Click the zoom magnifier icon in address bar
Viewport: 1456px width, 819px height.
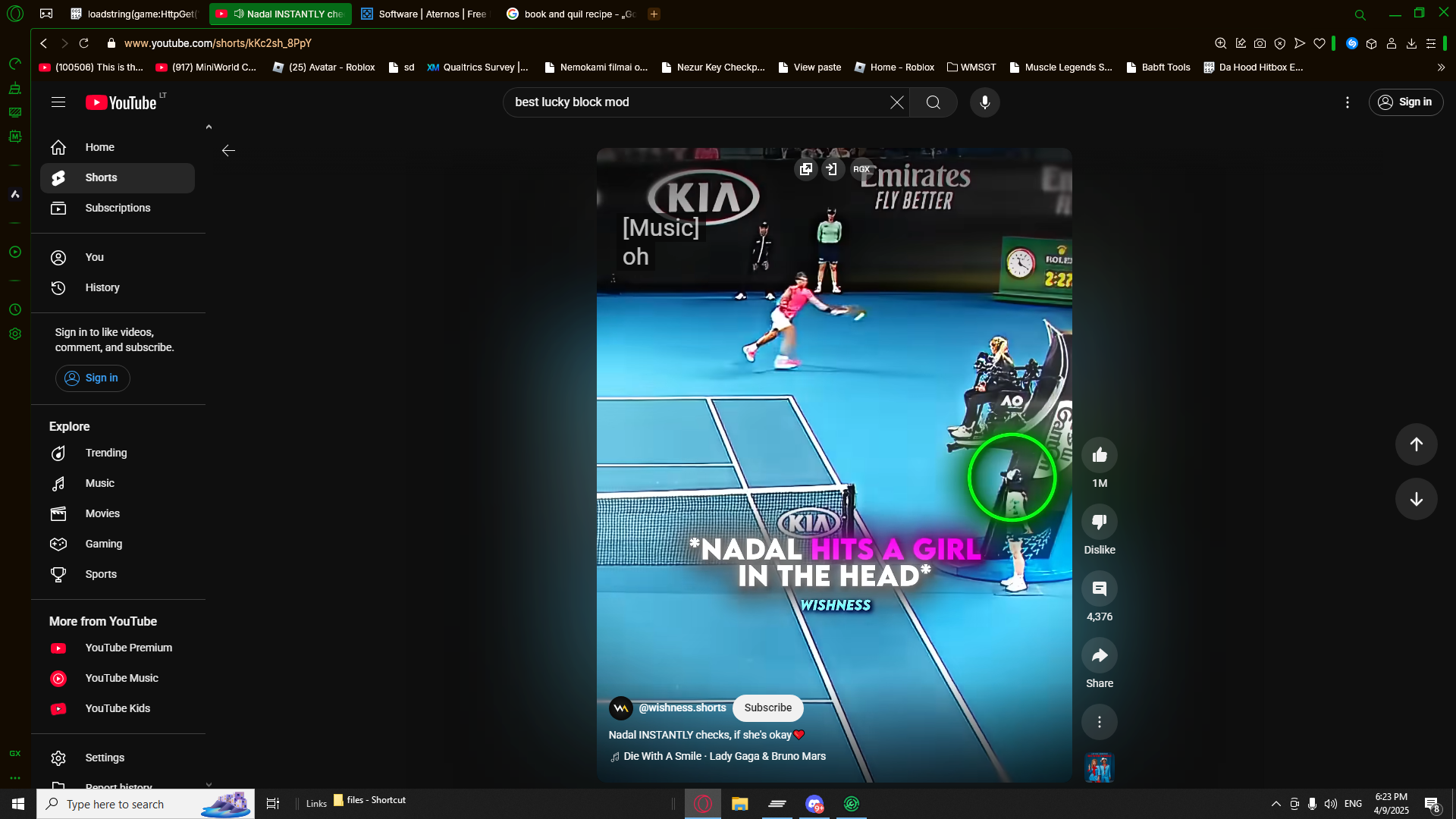[1220, 43]
